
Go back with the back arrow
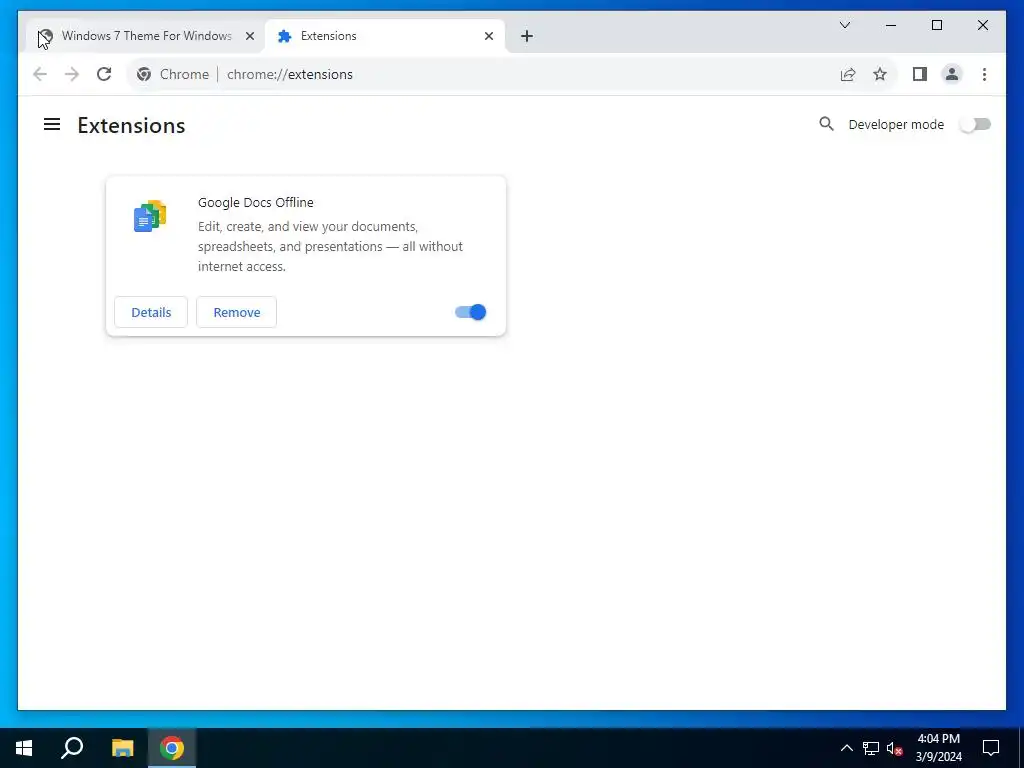[x=40, y=74]
